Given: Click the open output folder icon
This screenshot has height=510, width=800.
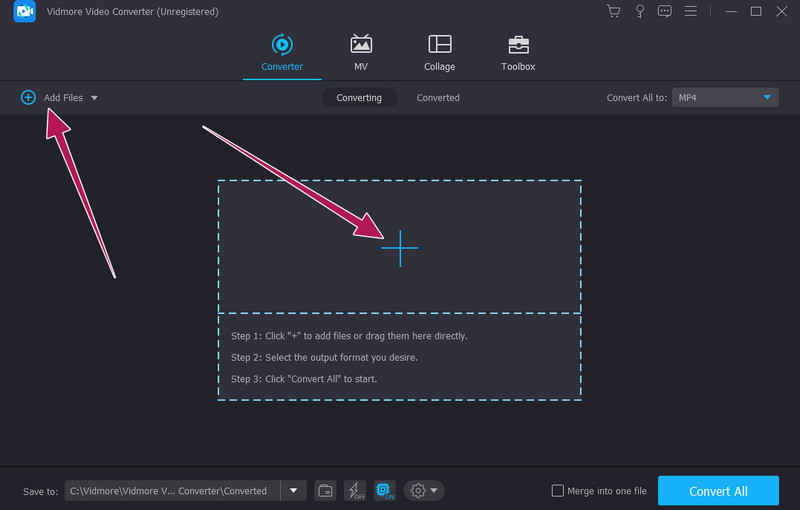Looking at the screenshot, I should coord(326,490).
